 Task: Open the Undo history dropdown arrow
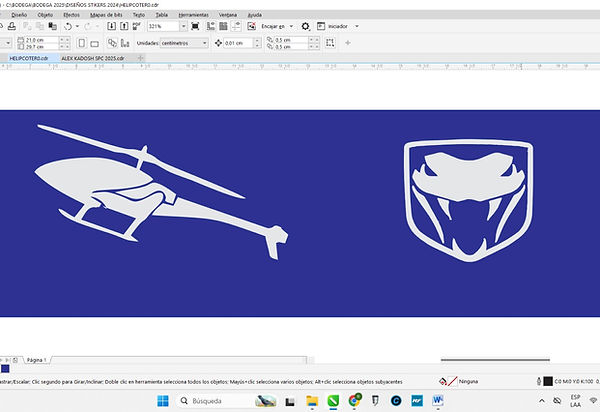click(x=77, y=26)
